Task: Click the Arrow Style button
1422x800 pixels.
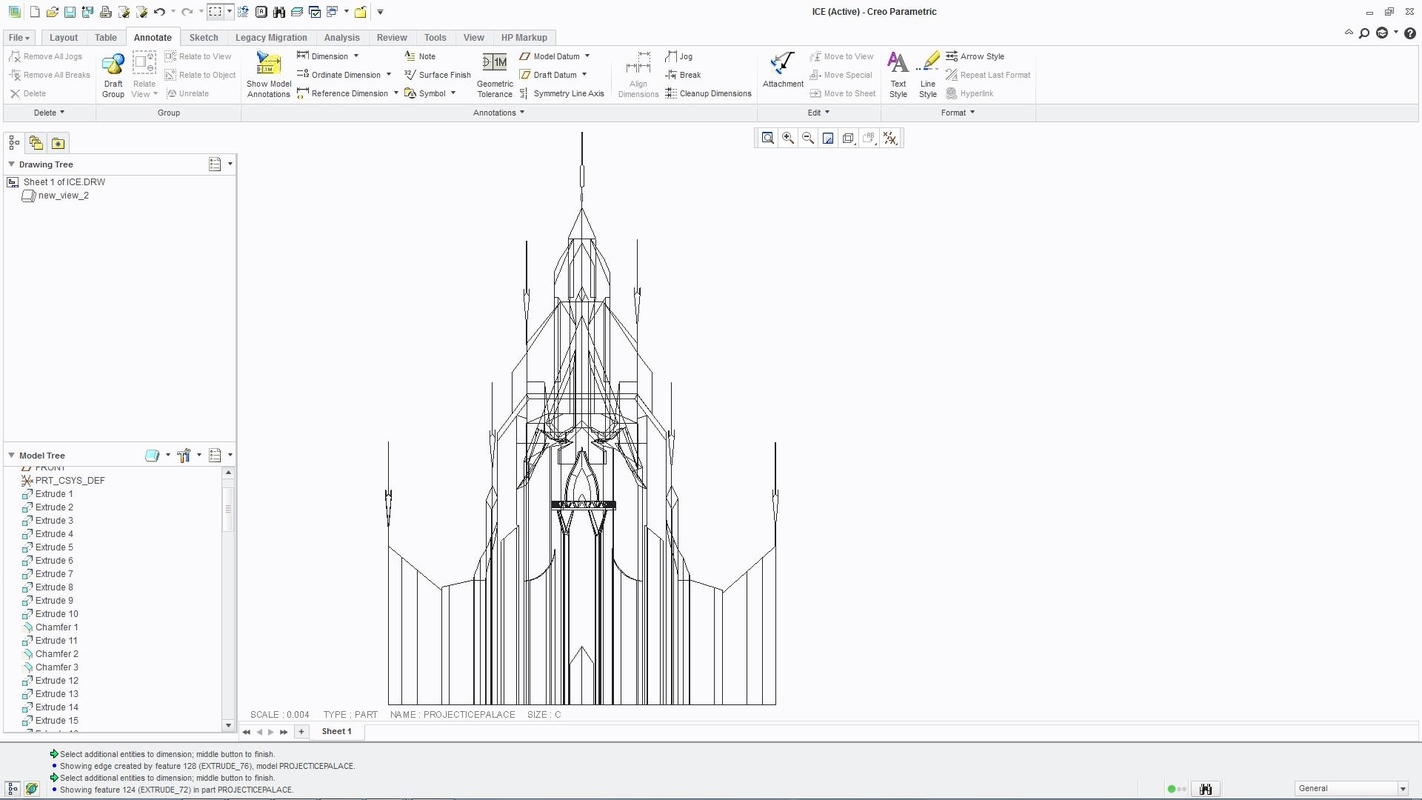Action: coord(975,57)
